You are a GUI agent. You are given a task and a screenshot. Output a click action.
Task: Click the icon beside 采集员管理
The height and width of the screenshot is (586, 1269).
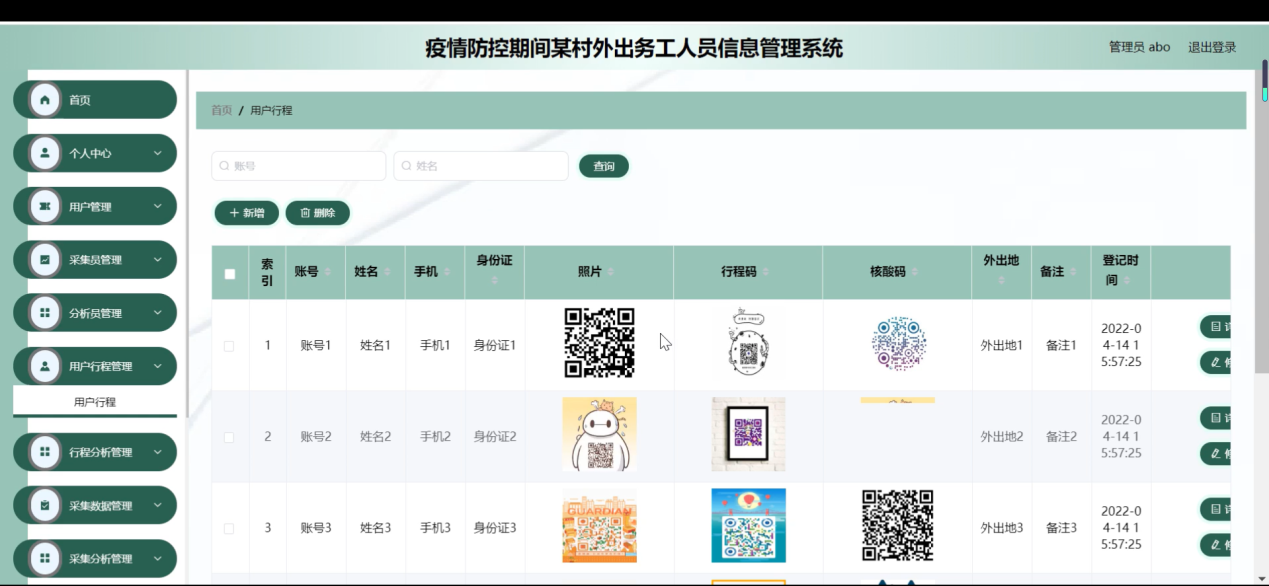45,260
